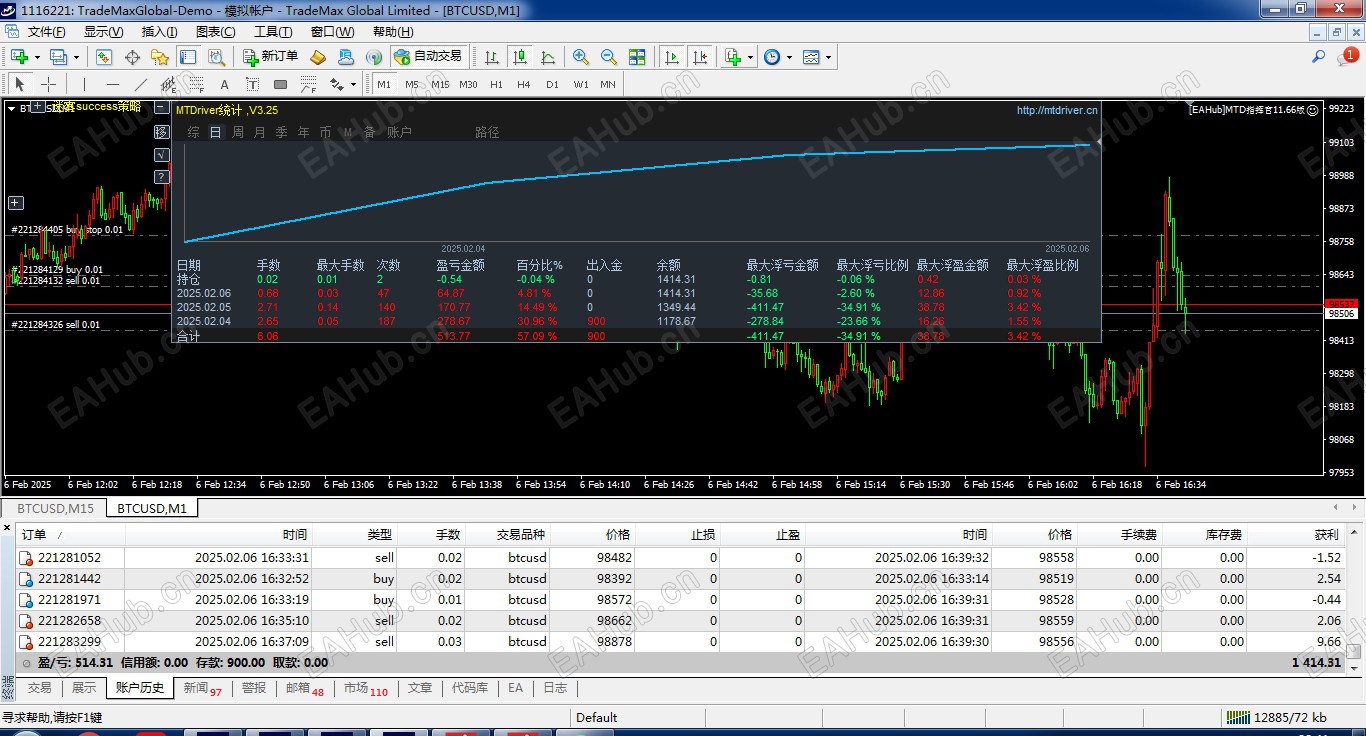
Task: Select the text 'A' drawing tool
Action: (224, 85)
